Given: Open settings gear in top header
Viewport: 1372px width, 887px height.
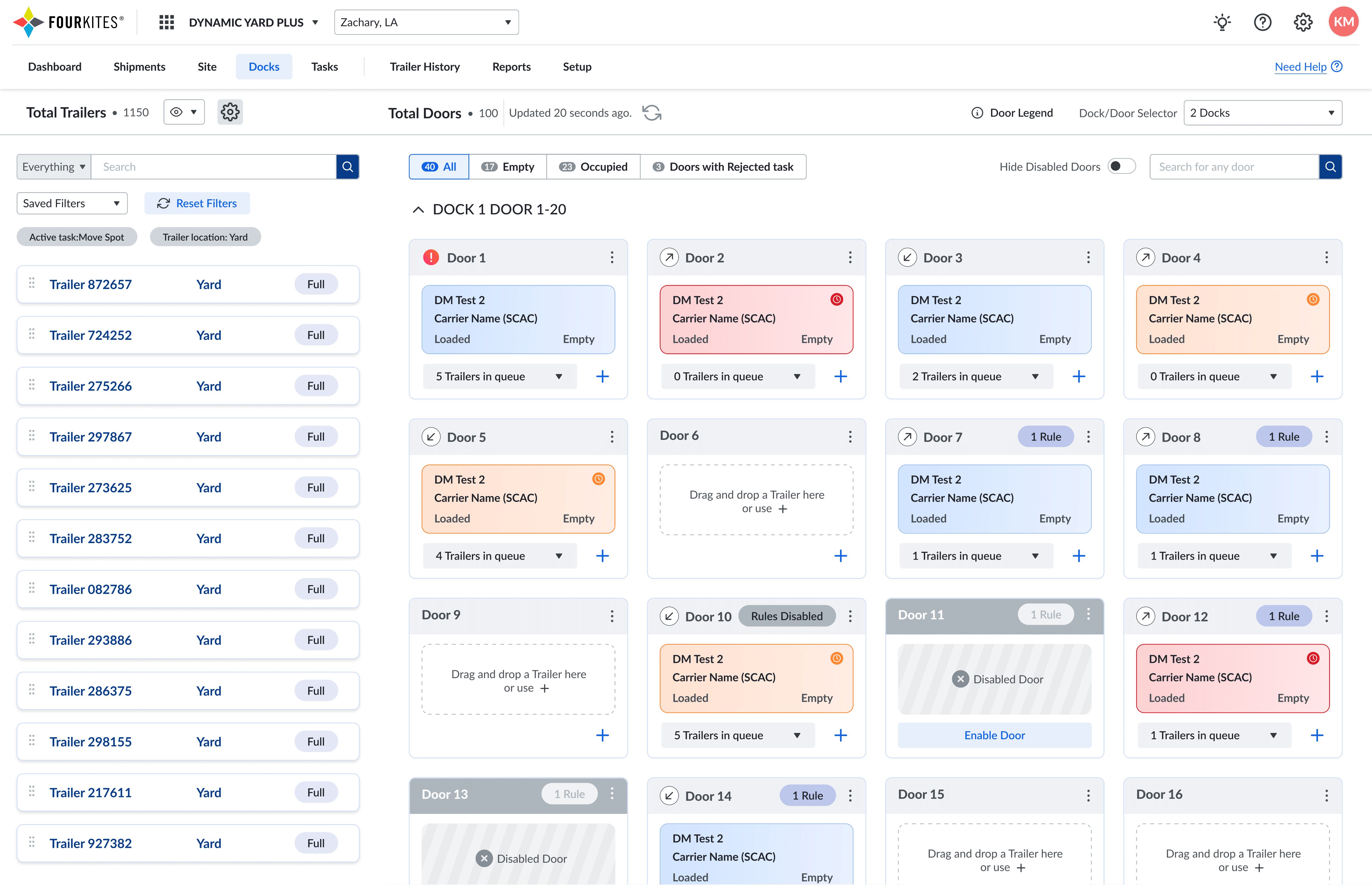Looking at the screenshot, I should (x=1303, y=23).
